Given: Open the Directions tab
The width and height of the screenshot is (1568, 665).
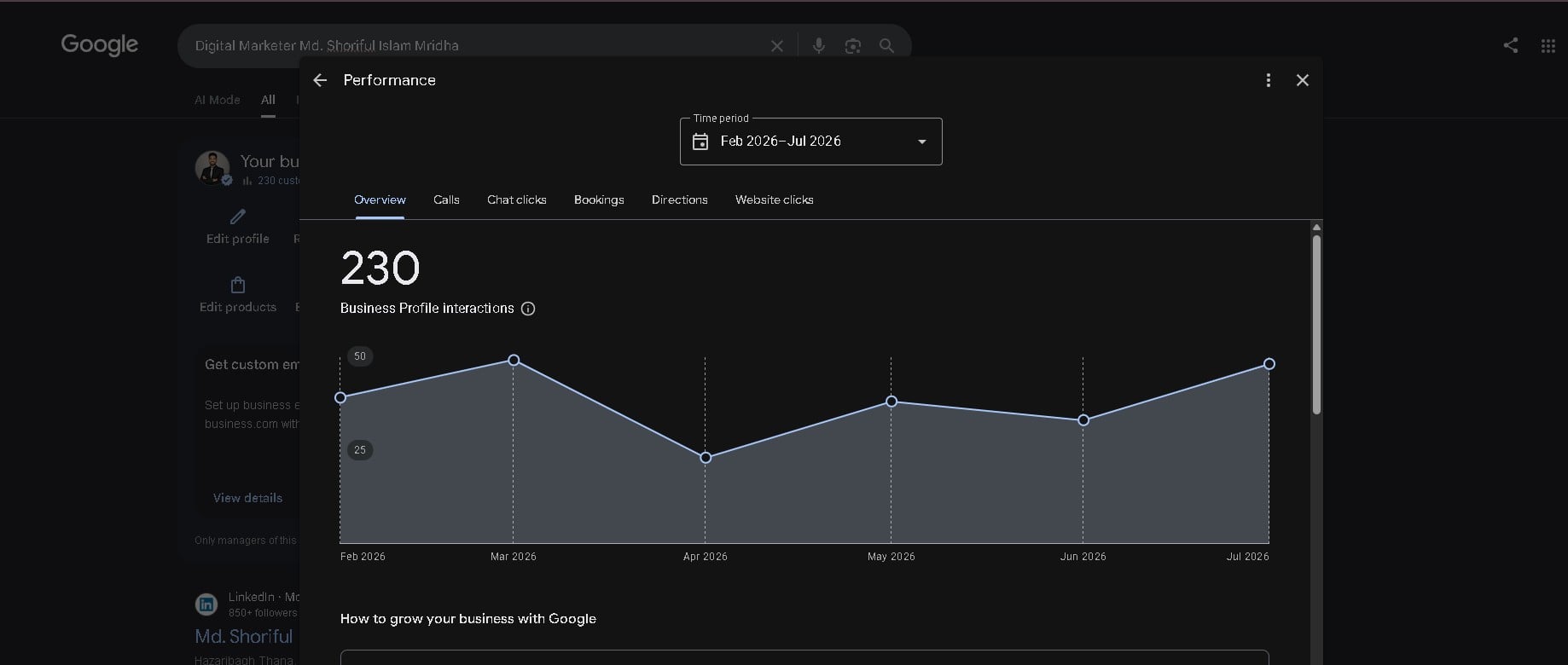Looking at the screenshot, I should 679,199.
